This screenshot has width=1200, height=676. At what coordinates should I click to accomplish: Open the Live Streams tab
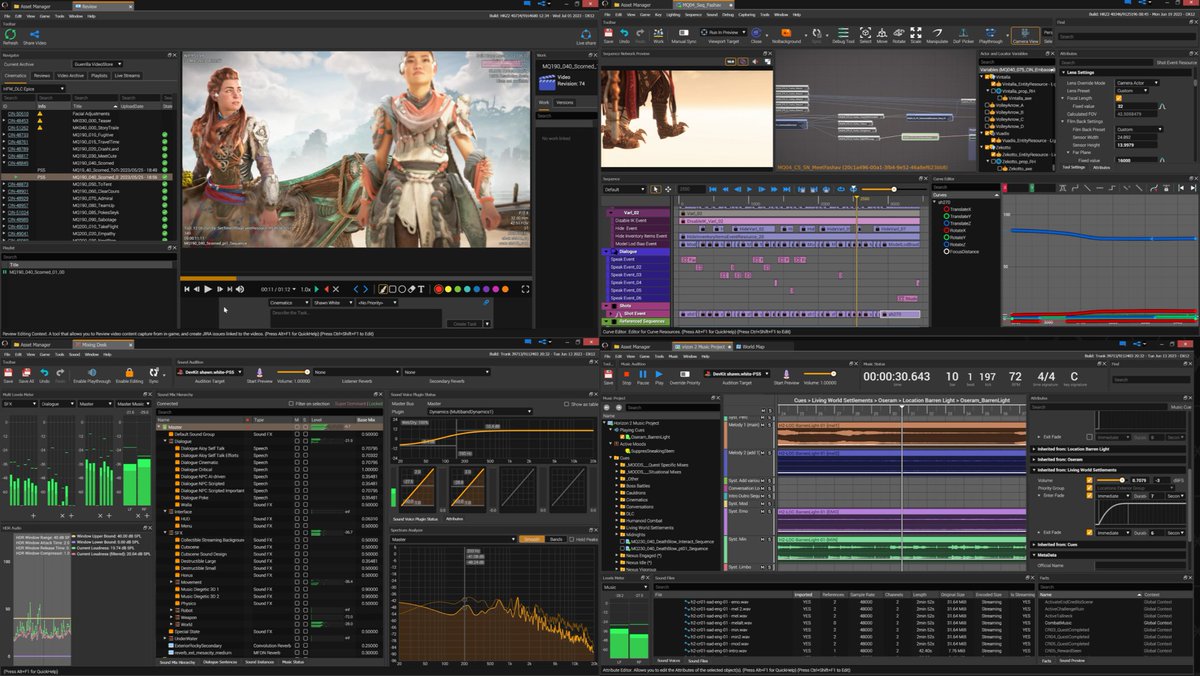(x=127, y=76)
